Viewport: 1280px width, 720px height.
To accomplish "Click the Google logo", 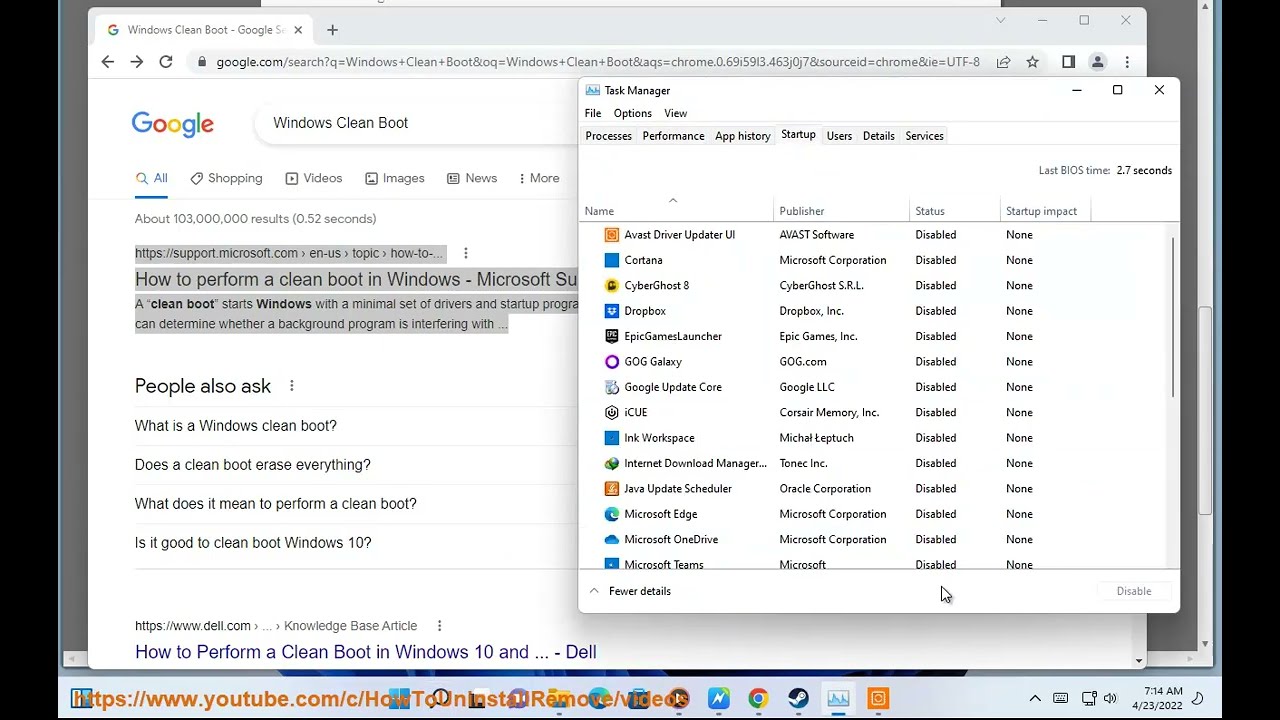I will point(172,124).
